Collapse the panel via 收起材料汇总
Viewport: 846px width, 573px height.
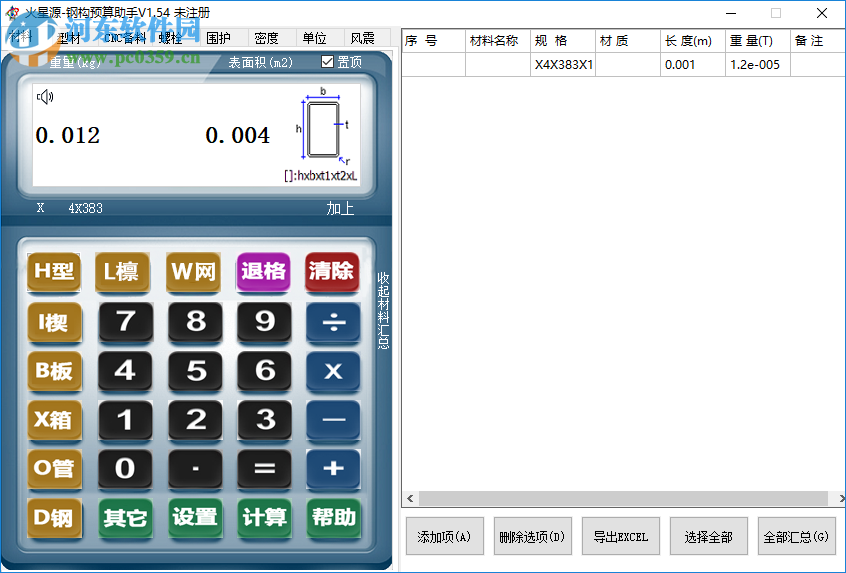pos(383,311)
